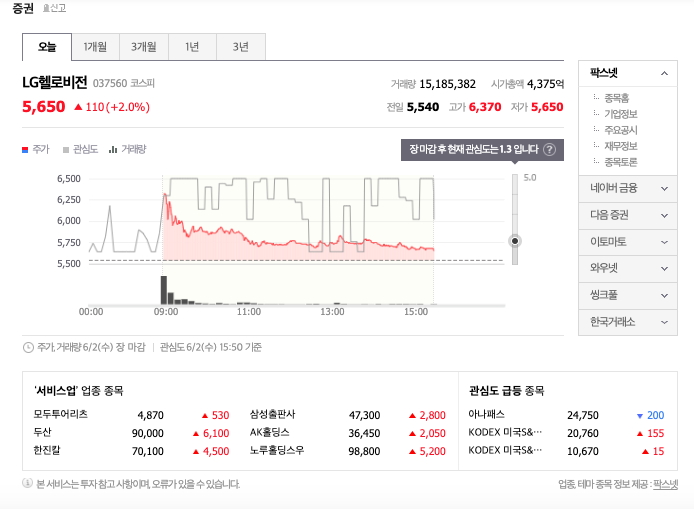Click the red-blue 주가 legend swatch

tap(25, 150)
